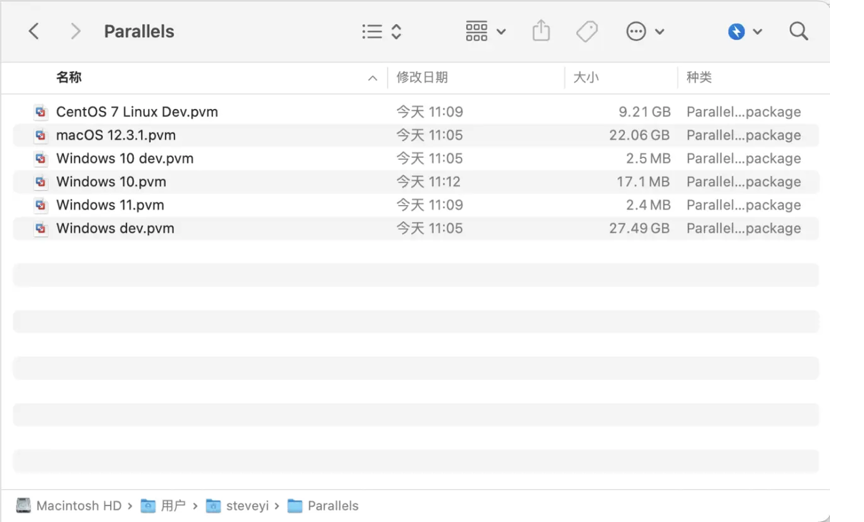
Task: Select the Windows 10 dev.pvm row
Action: click(x=124, y=158)
